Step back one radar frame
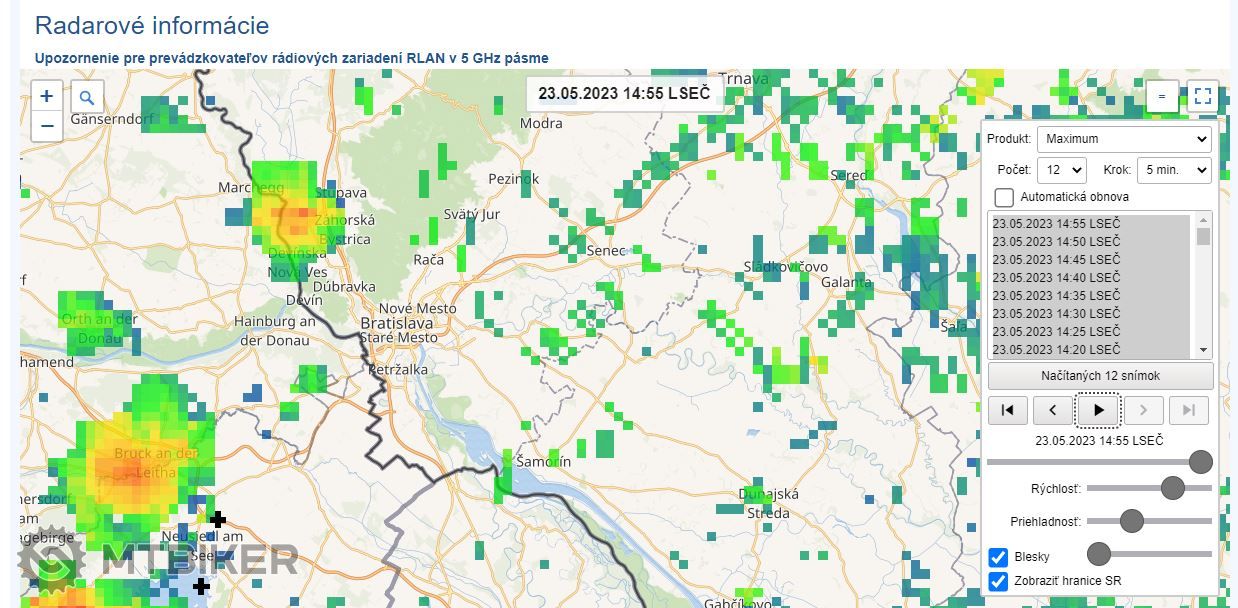 pos(1053,410)
